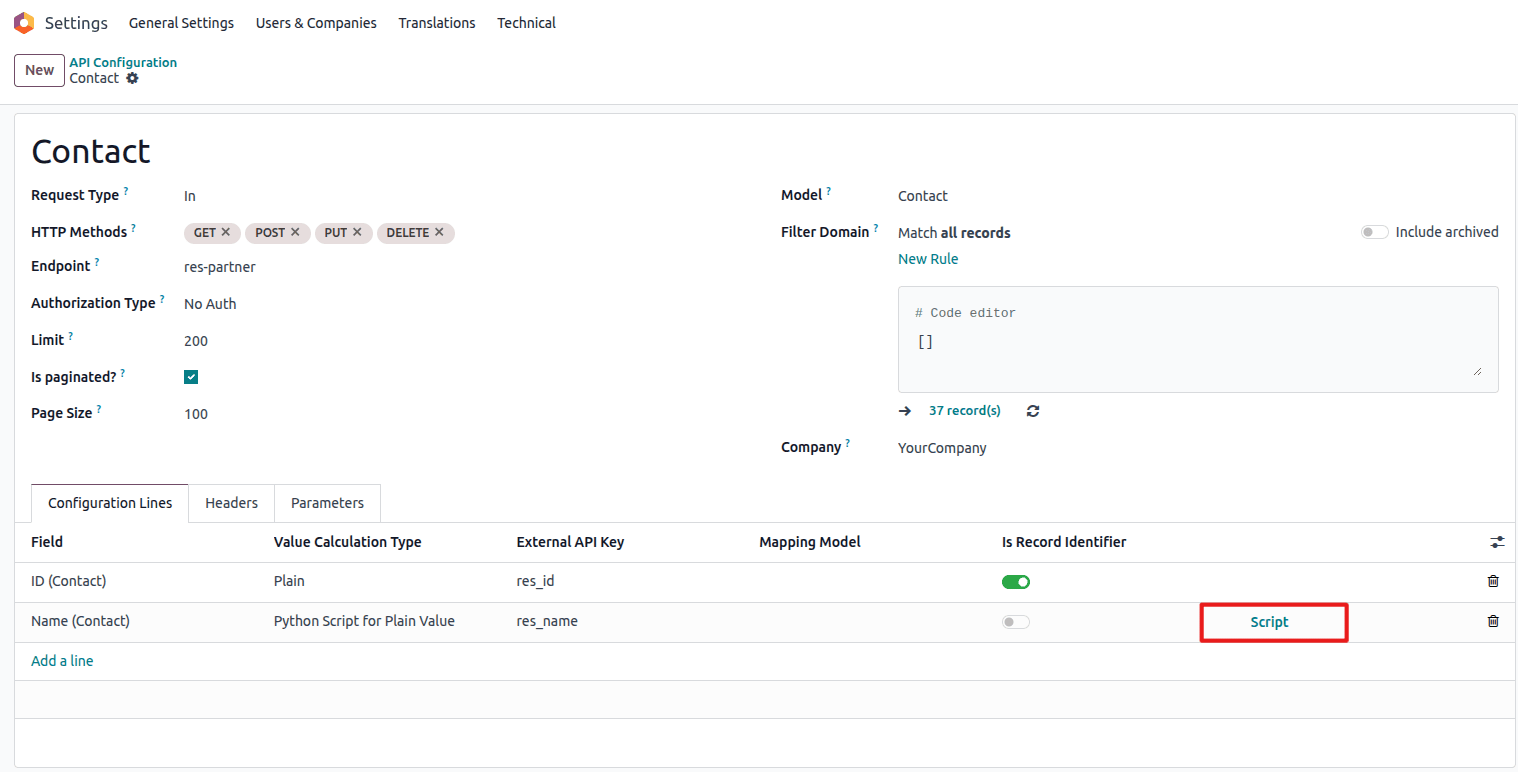
Task: Delete the Name (Contact) configuration line
Action: coord(1493,621)
